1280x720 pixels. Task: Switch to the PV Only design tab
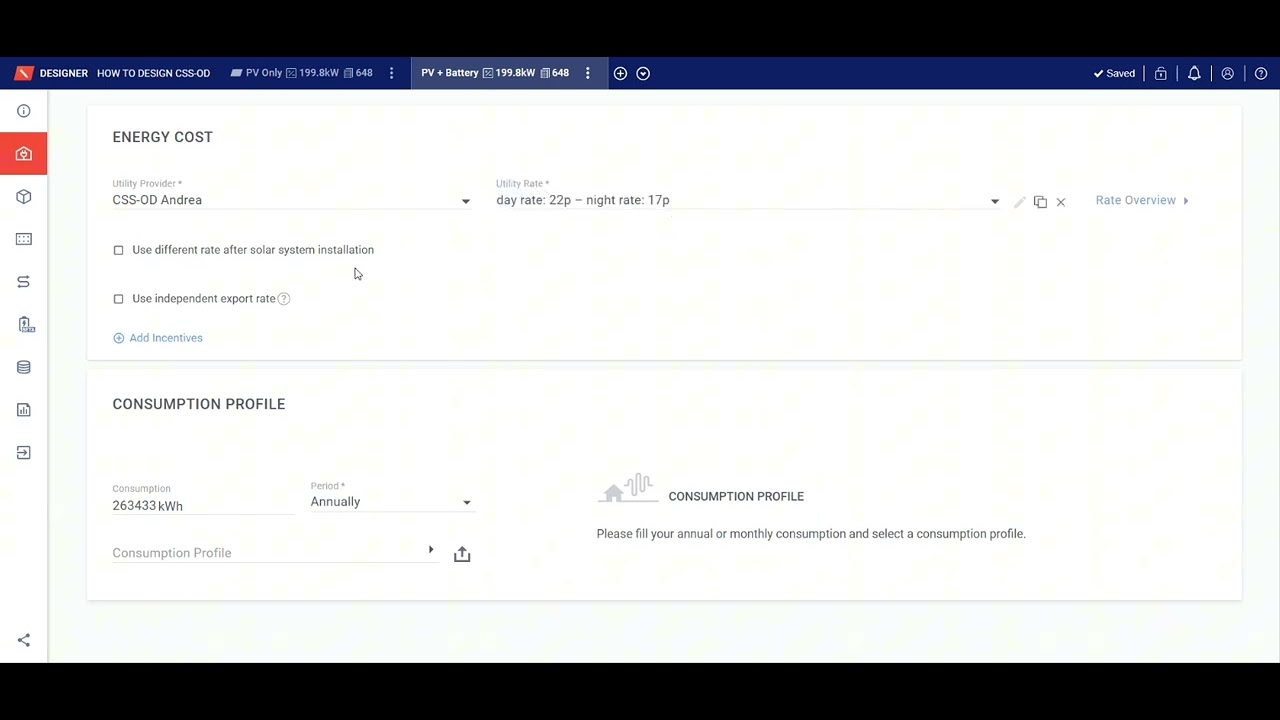[x=301, y=73]
